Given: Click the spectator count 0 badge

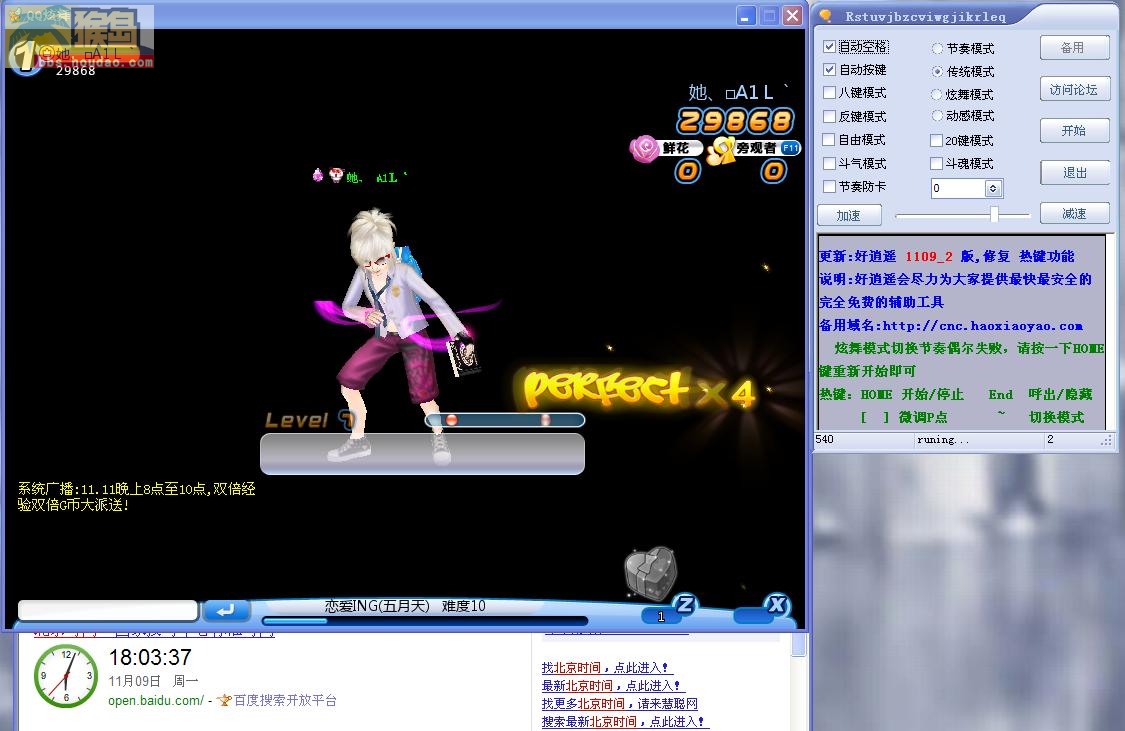Looking at the screenshot, I should (773, 171).
